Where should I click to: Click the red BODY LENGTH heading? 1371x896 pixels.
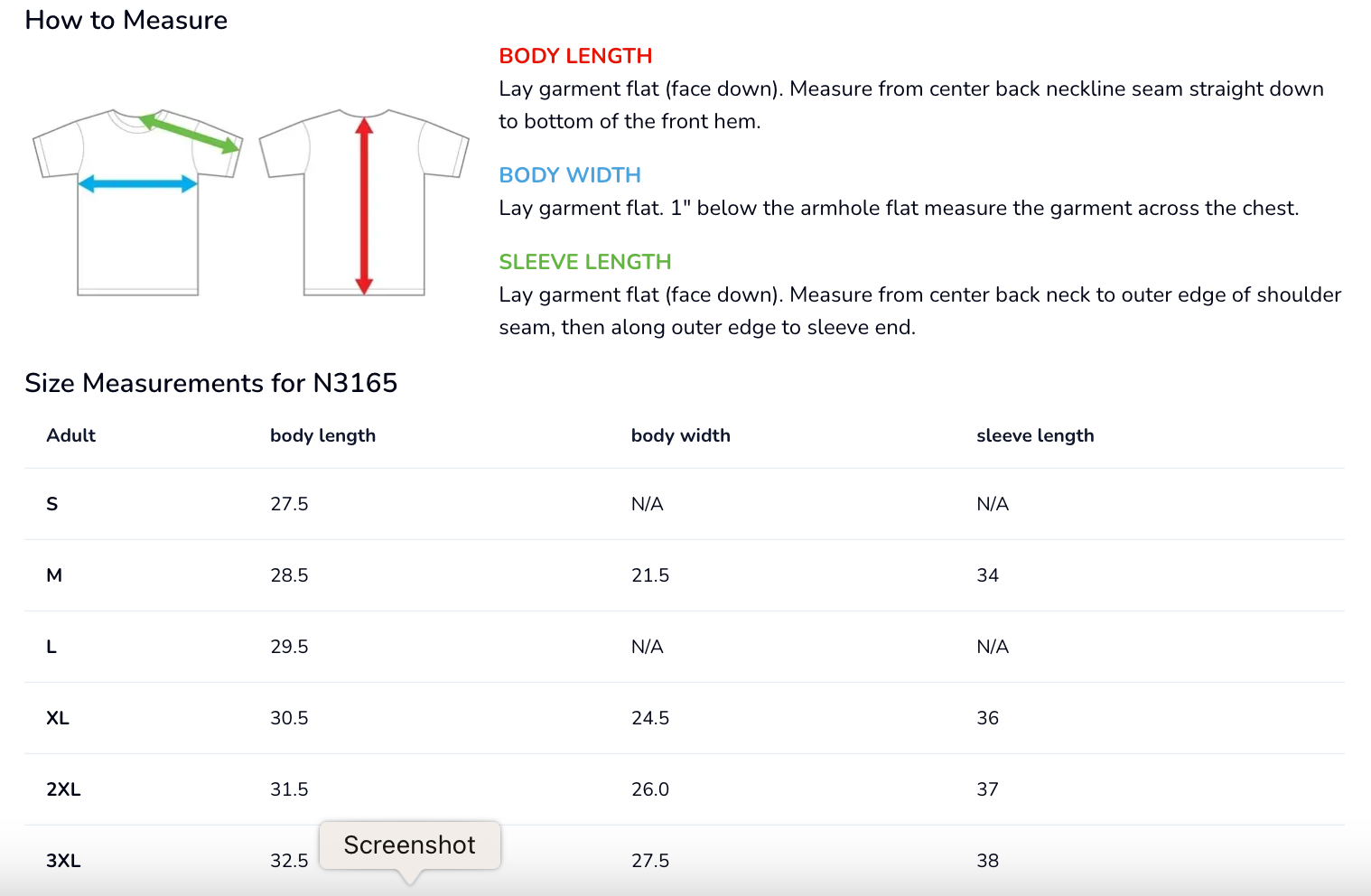click(575, 56)
